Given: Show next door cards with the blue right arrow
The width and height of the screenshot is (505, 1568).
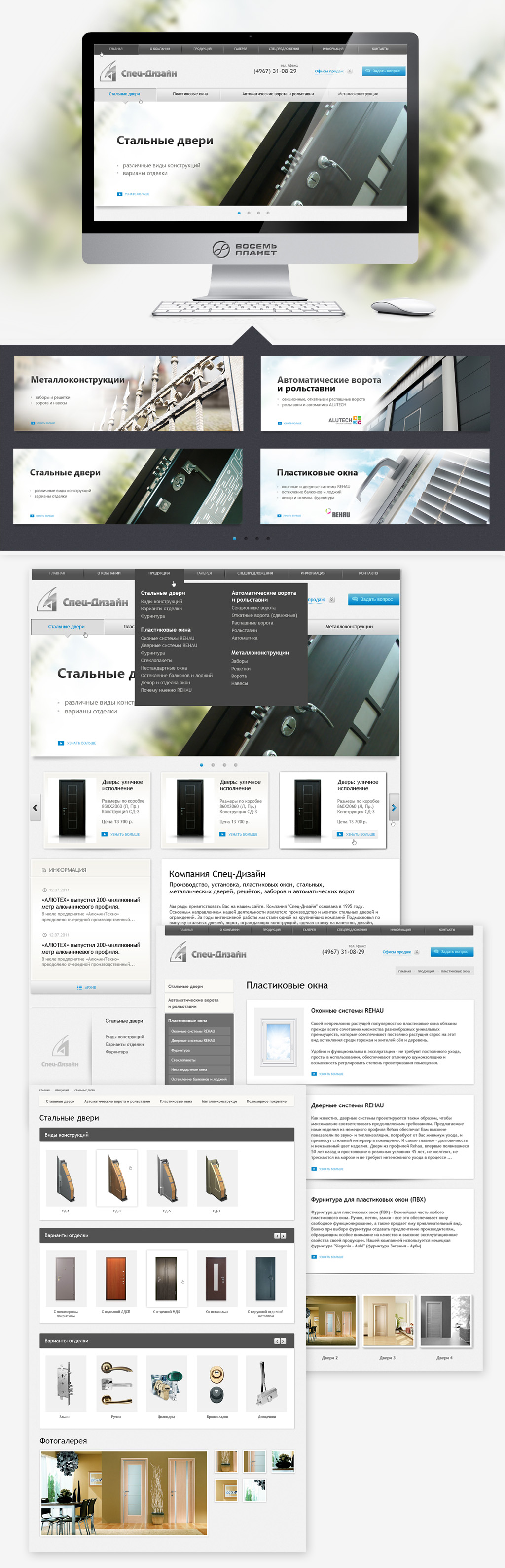Looking at the screenshot, I should point(394,808).
